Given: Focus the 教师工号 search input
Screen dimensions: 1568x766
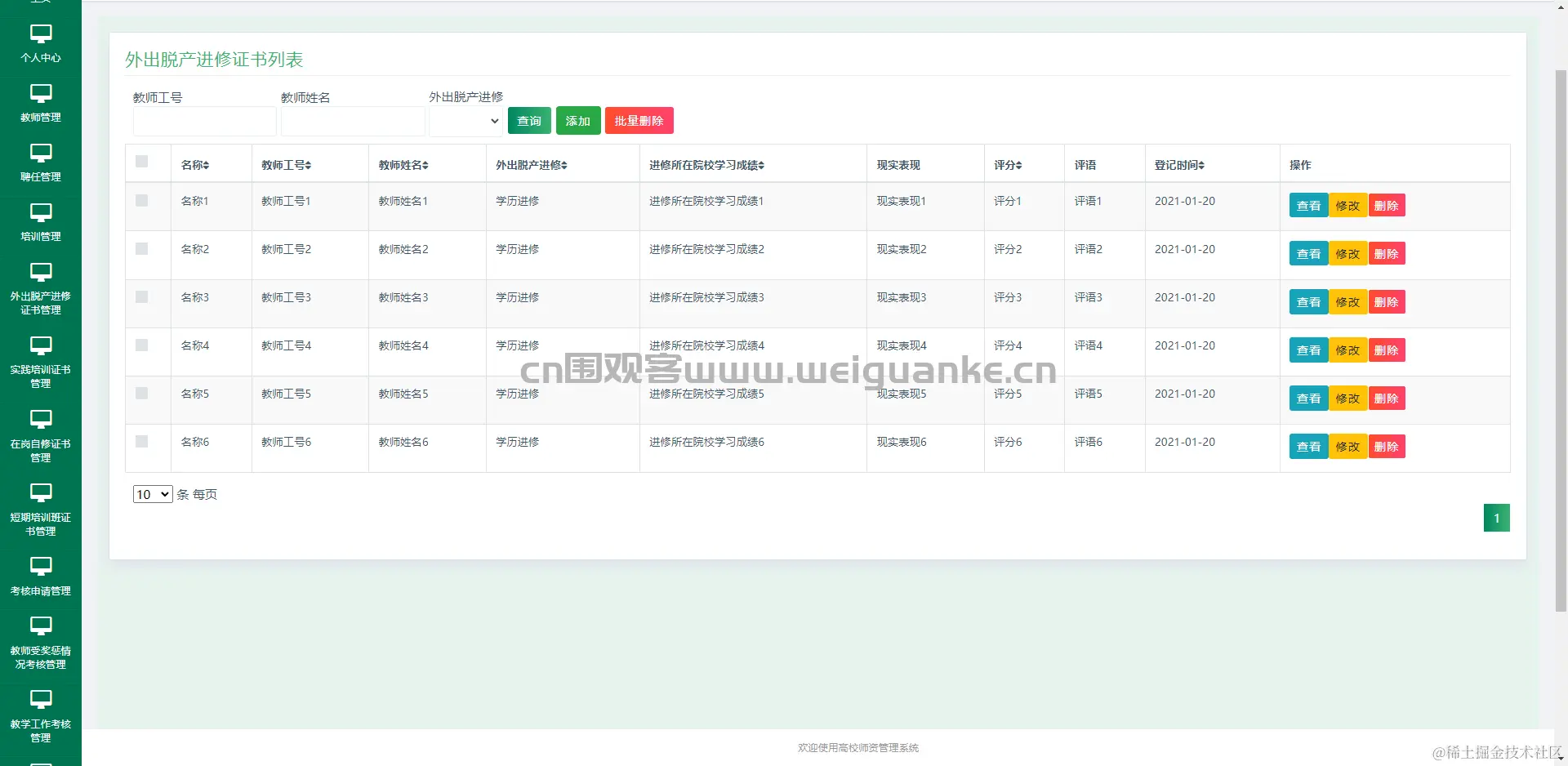Looking at the screenshot, I should [204, 121].
